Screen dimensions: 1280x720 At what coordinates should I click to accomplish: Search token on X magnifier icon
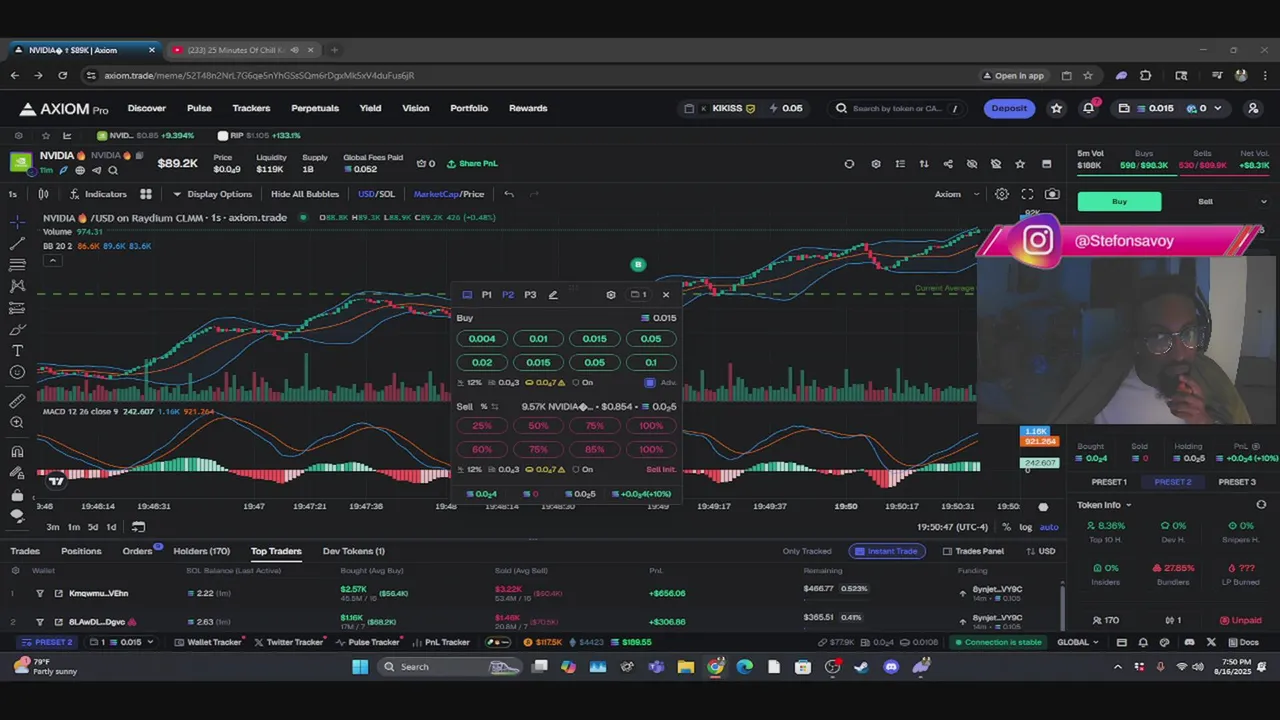point(112,170)
